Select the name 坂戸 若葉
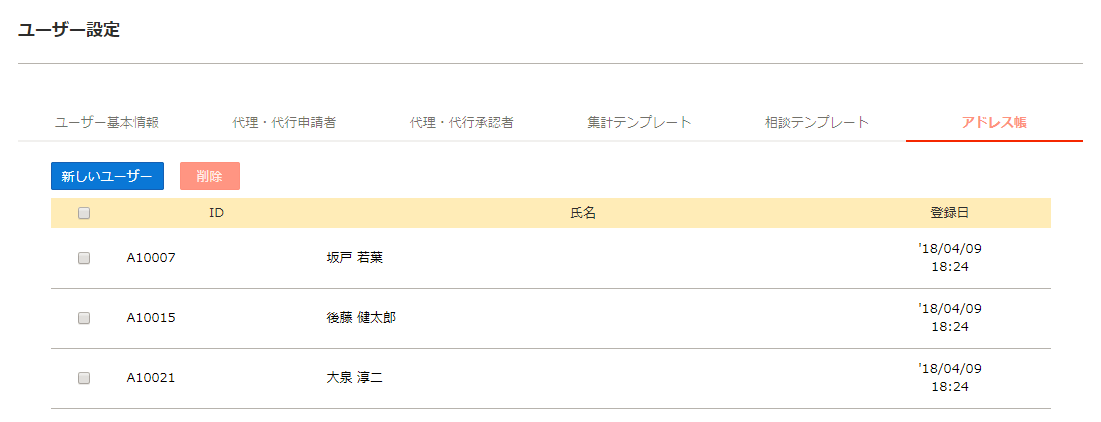This screenshot has height=422, width=1101. tap(355, 258)
